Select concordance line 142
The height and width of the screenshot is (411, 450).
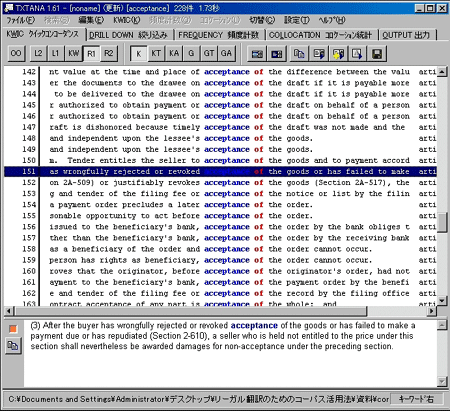[x=221, y=72]
